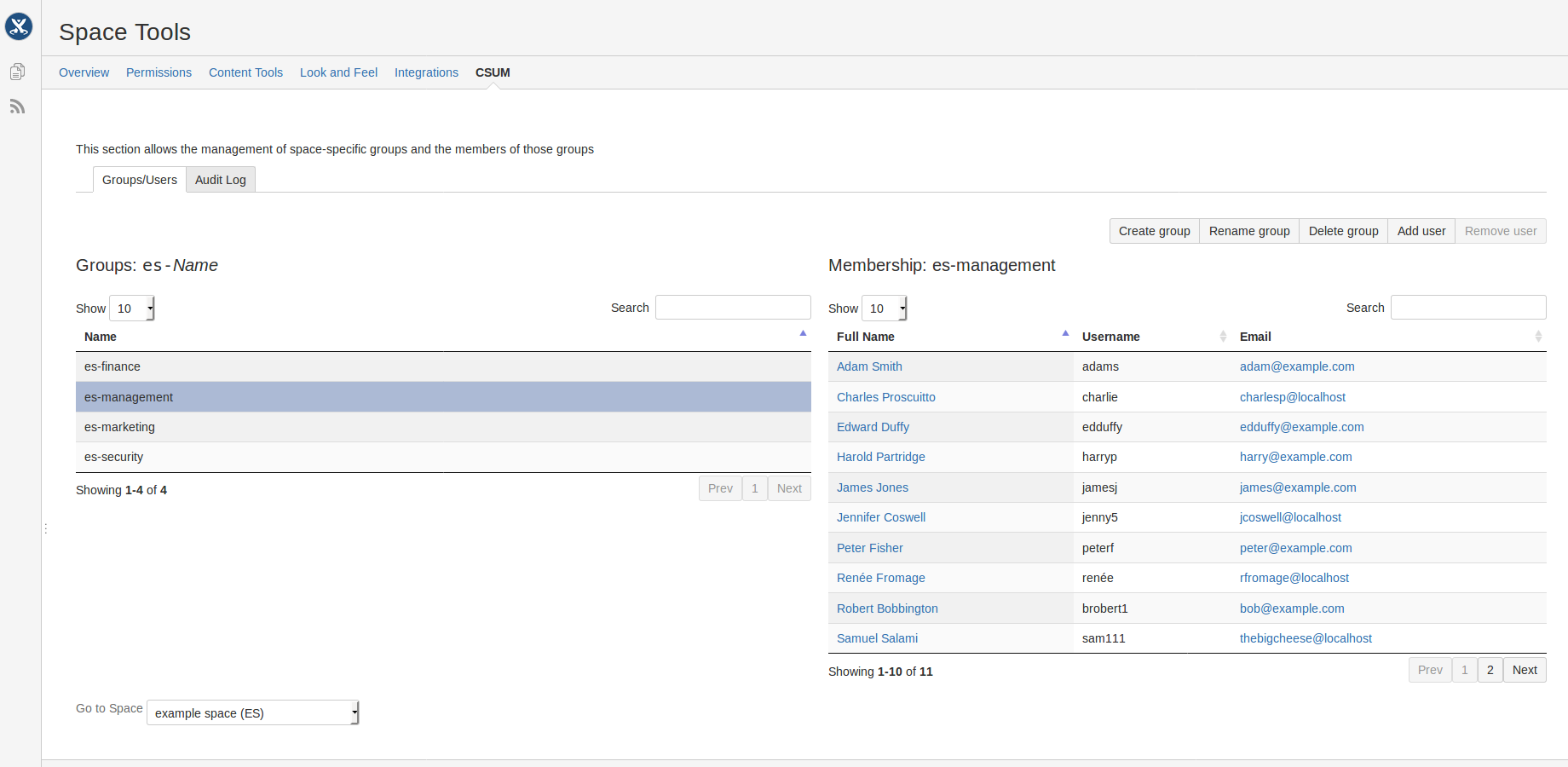Click email charlesp@localhost
The image size is (1568, 767).
pyautogui.click(x=1293, y=397)
